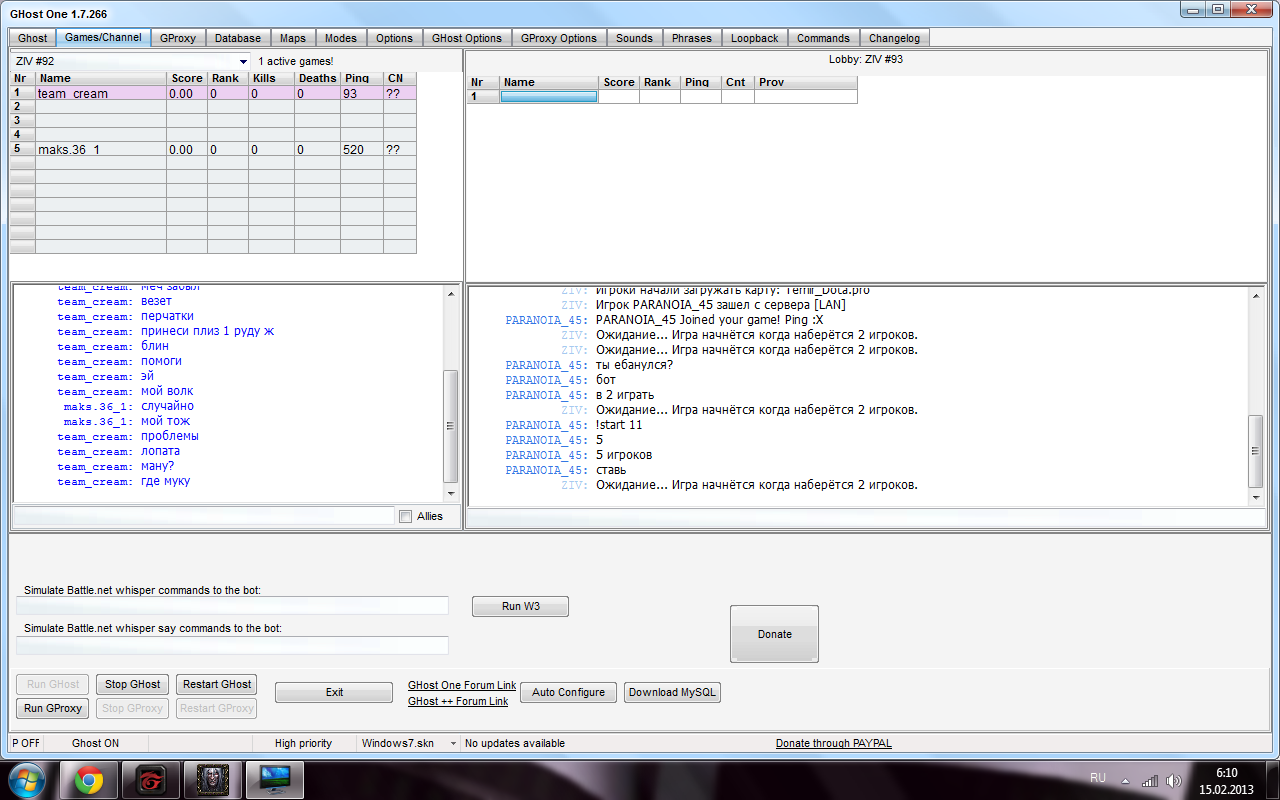Open the Warcraft III taskbar icon
This screenshot has height=800, width=1280.
[212, 779]
